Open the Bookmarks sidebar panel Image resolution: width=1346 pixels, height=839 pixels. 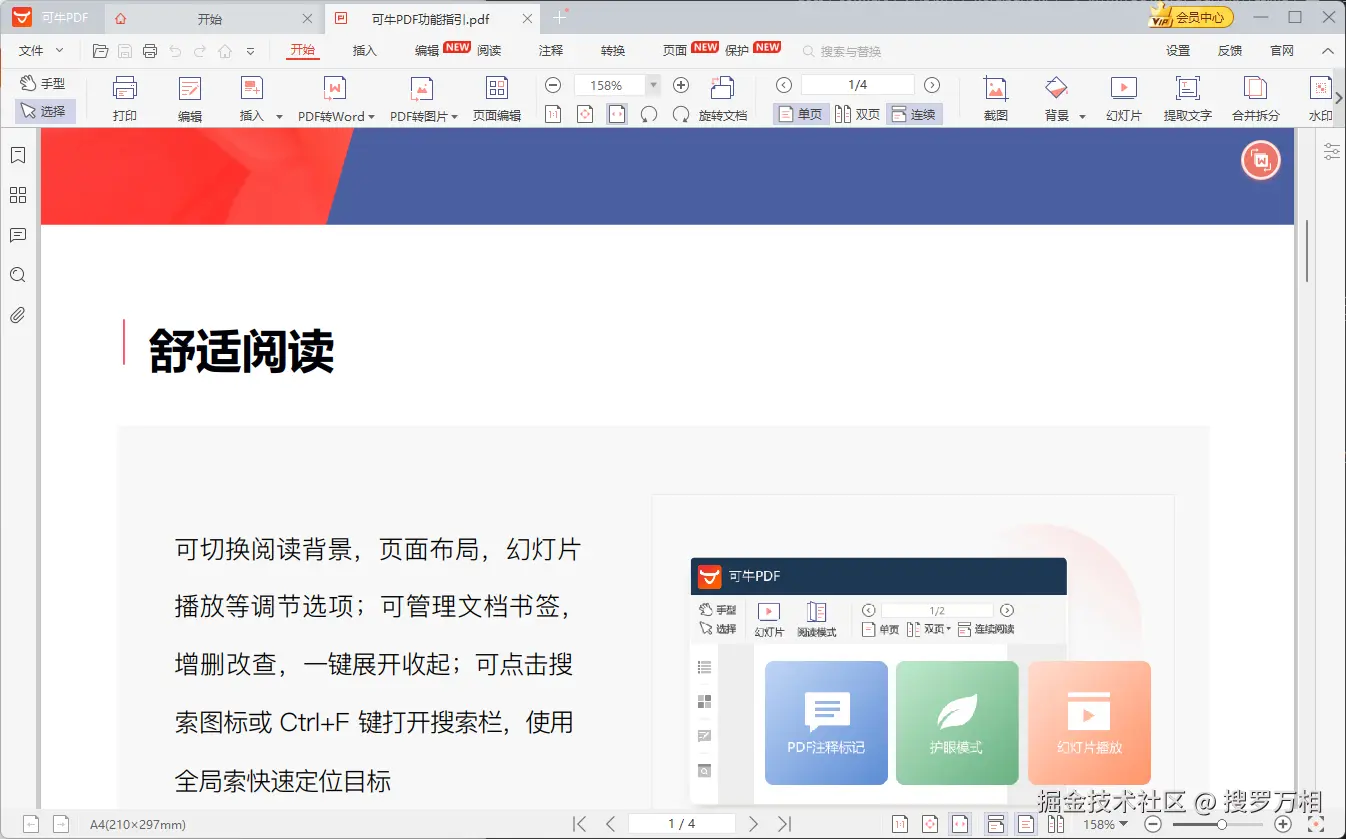(x=17, y=155)
